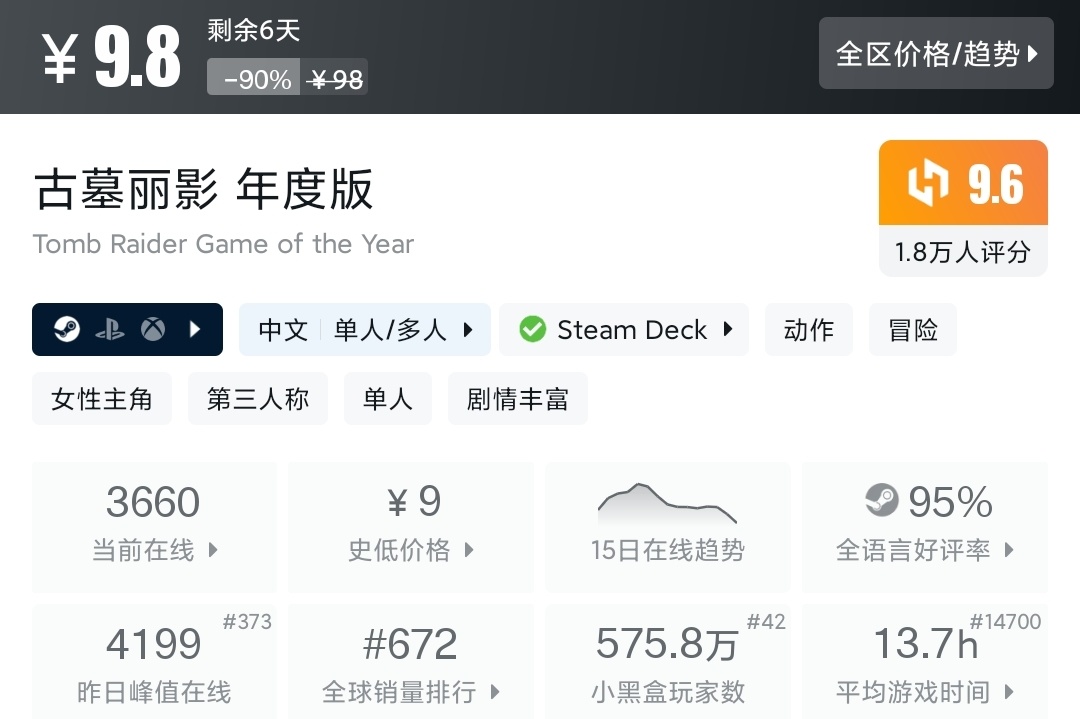Open 当前在线 3660 player stats
This screenshot has width=1080, height=719.
[154, 526]
